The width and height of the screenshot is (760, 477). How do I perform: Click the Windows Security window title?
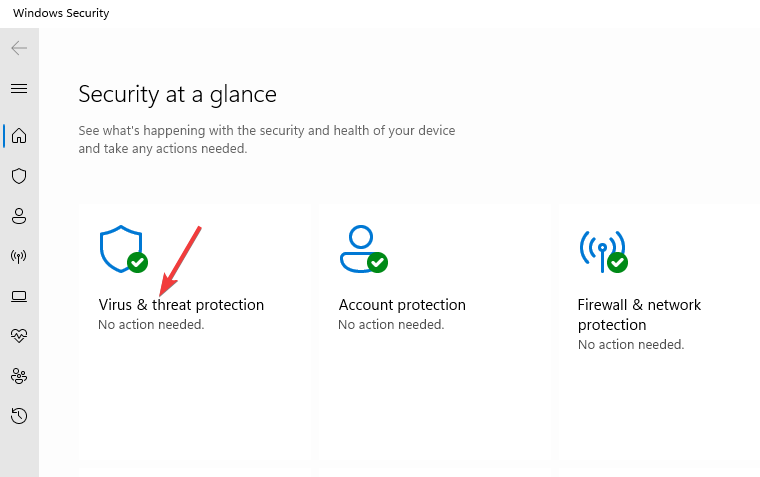[x=61, y=14]
